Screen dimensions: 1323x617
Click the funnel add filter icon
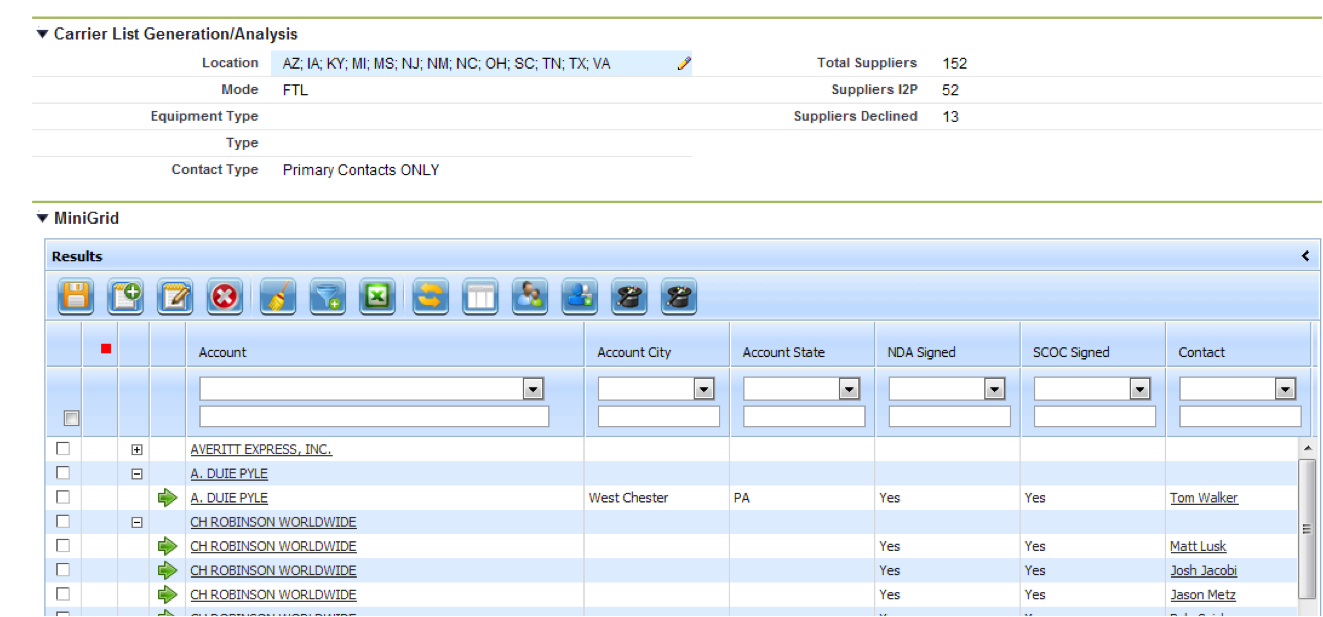click(327, 297)
